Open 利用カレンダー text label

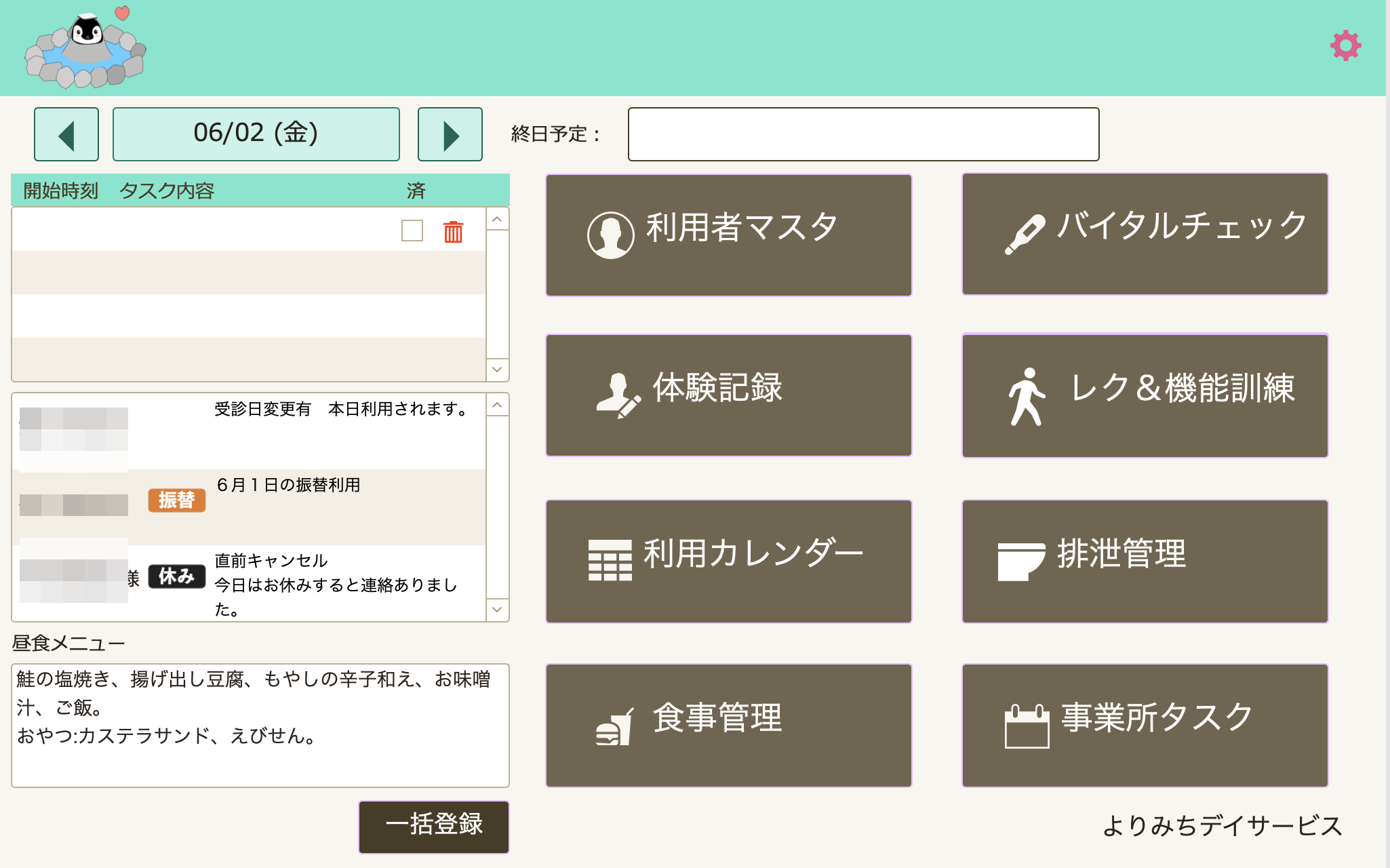pyautogui.click(x=753, y=553)
